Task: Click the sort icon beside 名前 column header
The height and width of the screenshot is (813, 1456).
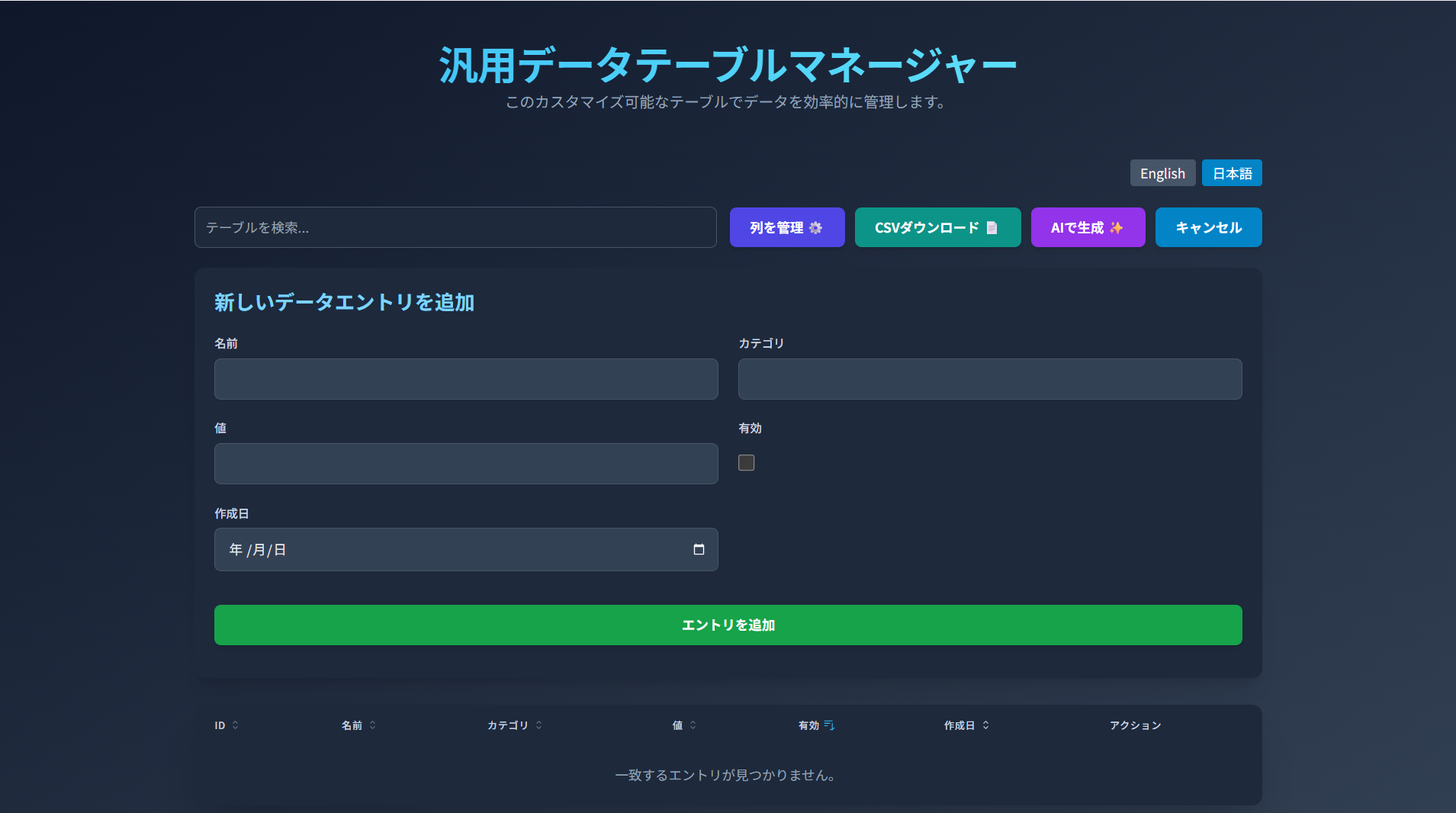Action: [372, 725]
